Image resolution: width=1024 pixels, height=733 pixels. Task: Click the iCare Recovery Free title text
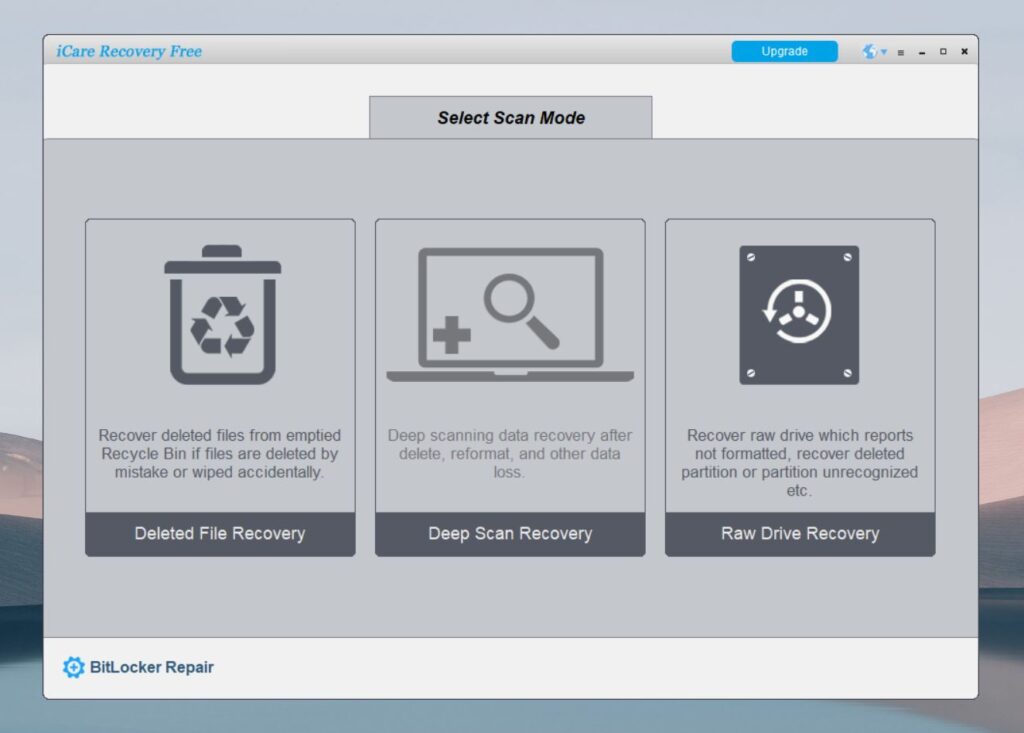130,51
